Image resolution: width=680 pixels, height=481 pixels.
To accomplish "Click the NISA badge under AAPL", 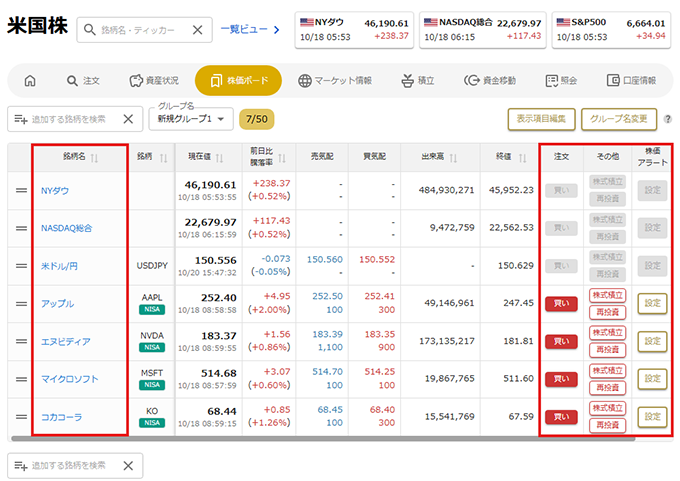I will tap(152, 309).
